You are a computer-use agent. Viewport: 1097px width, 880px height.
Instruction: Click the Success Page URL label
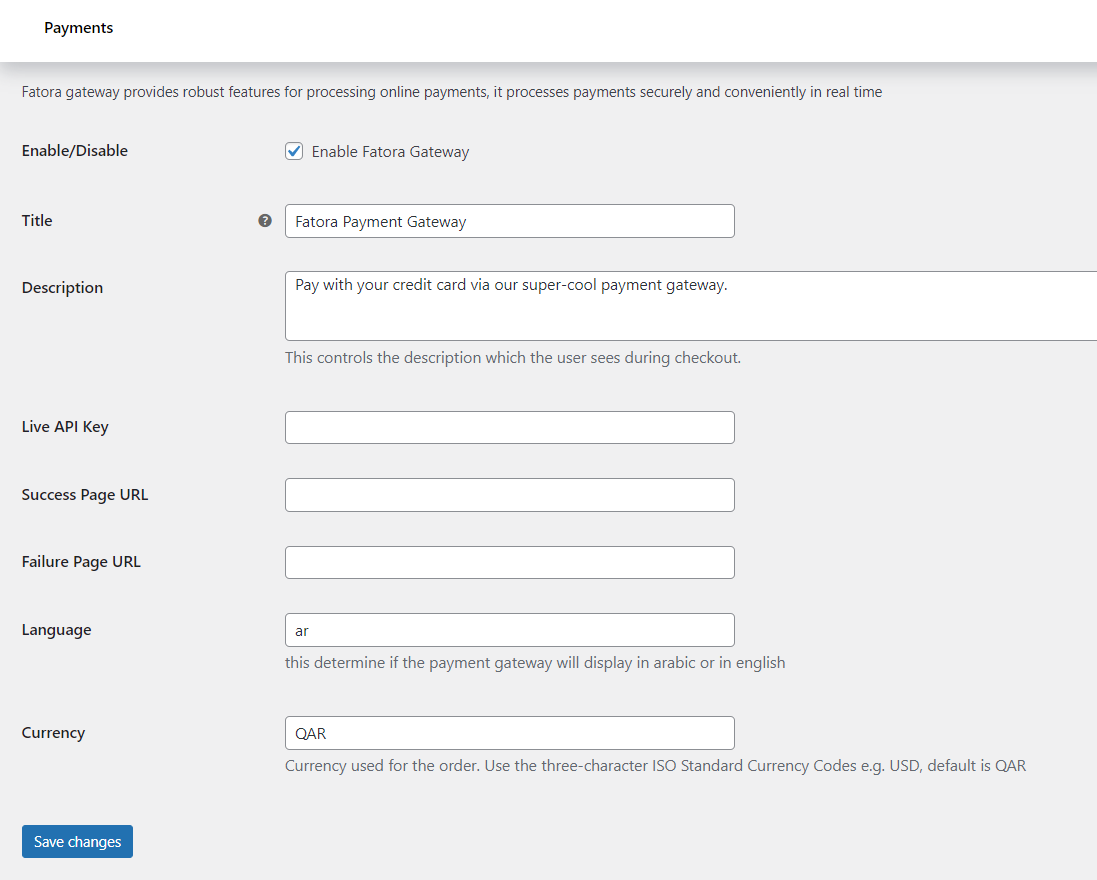(85, 495)
